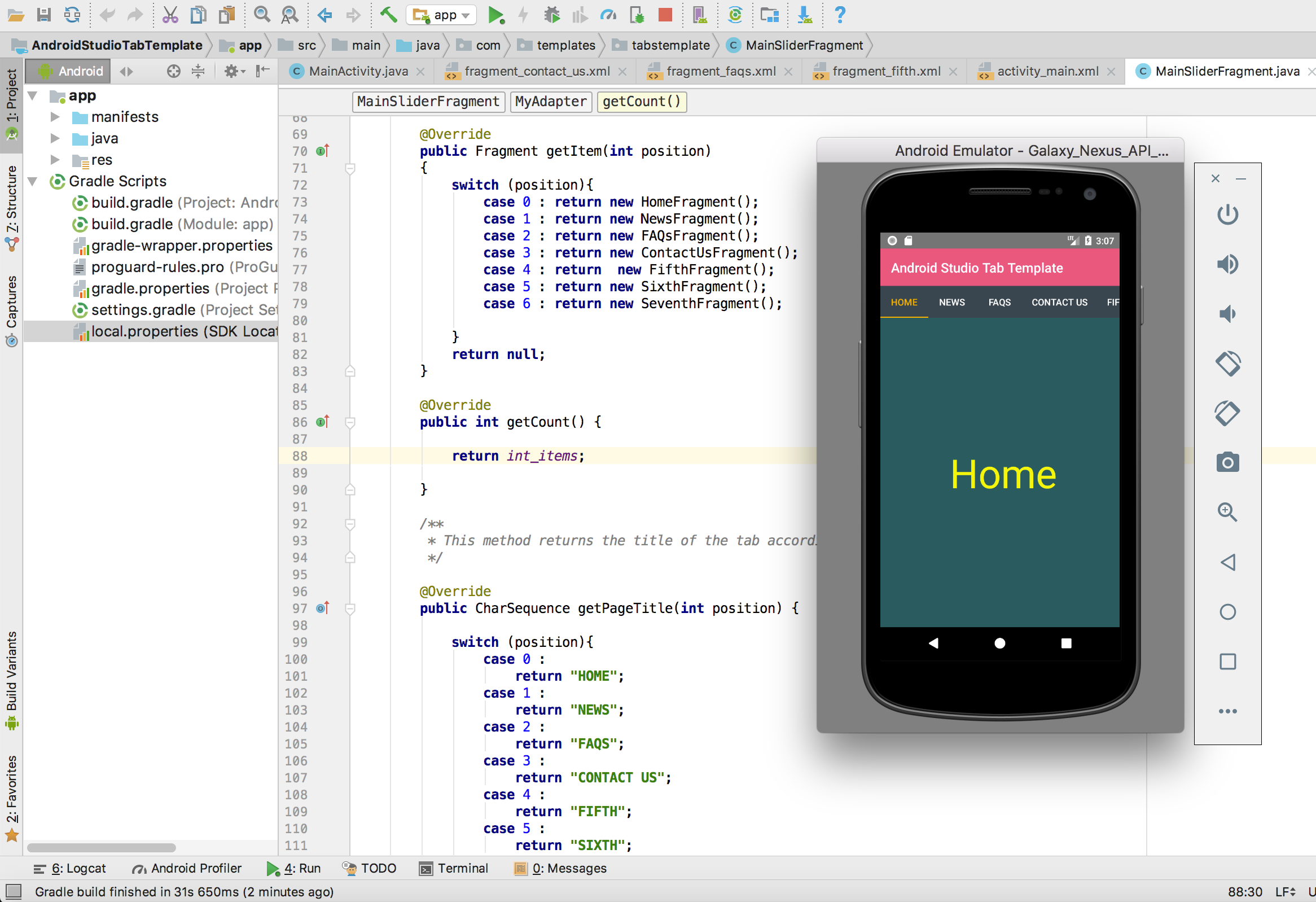The height and width of the screenshot is (902, 1316).
Task: Click the Debug button icon
Action: pos(550,14)
